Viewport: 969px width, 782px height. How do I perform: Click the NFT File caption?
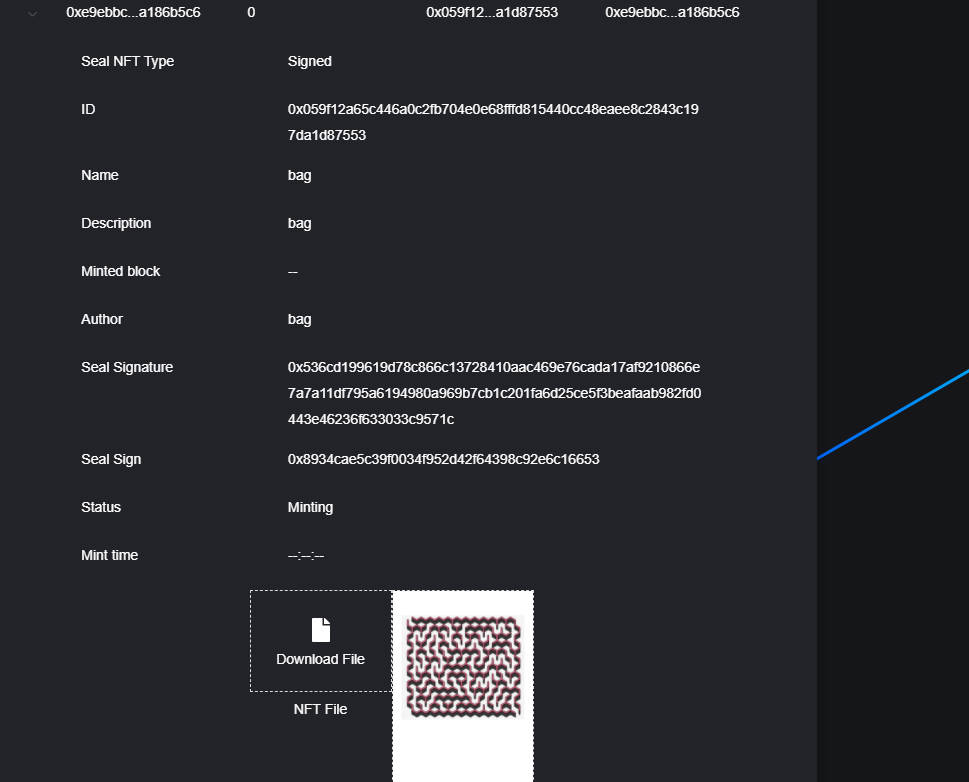coord(320,709)
